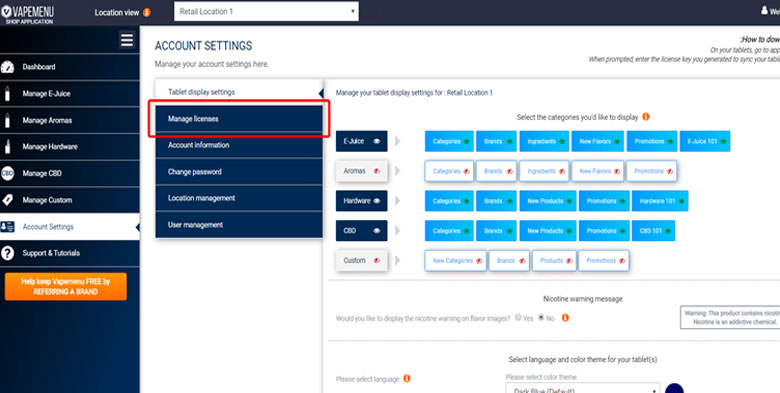Image resolution: width=780 pixels, height=393 pixels.
Task: Click the nicotine warning preview box
Action: coord(730,317)
